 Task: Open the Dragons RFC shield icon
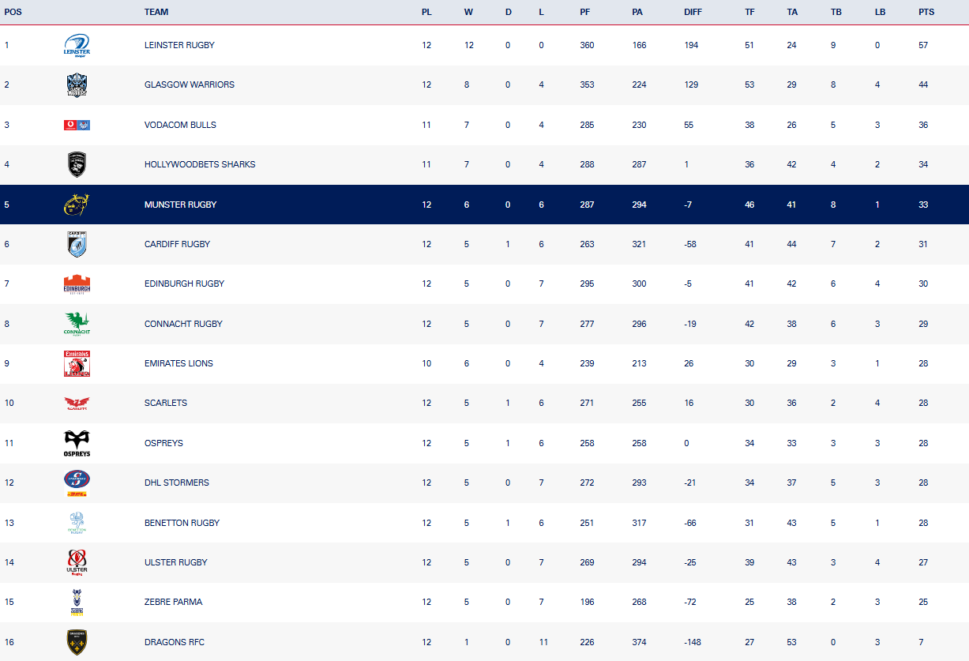tap(77, 641)
